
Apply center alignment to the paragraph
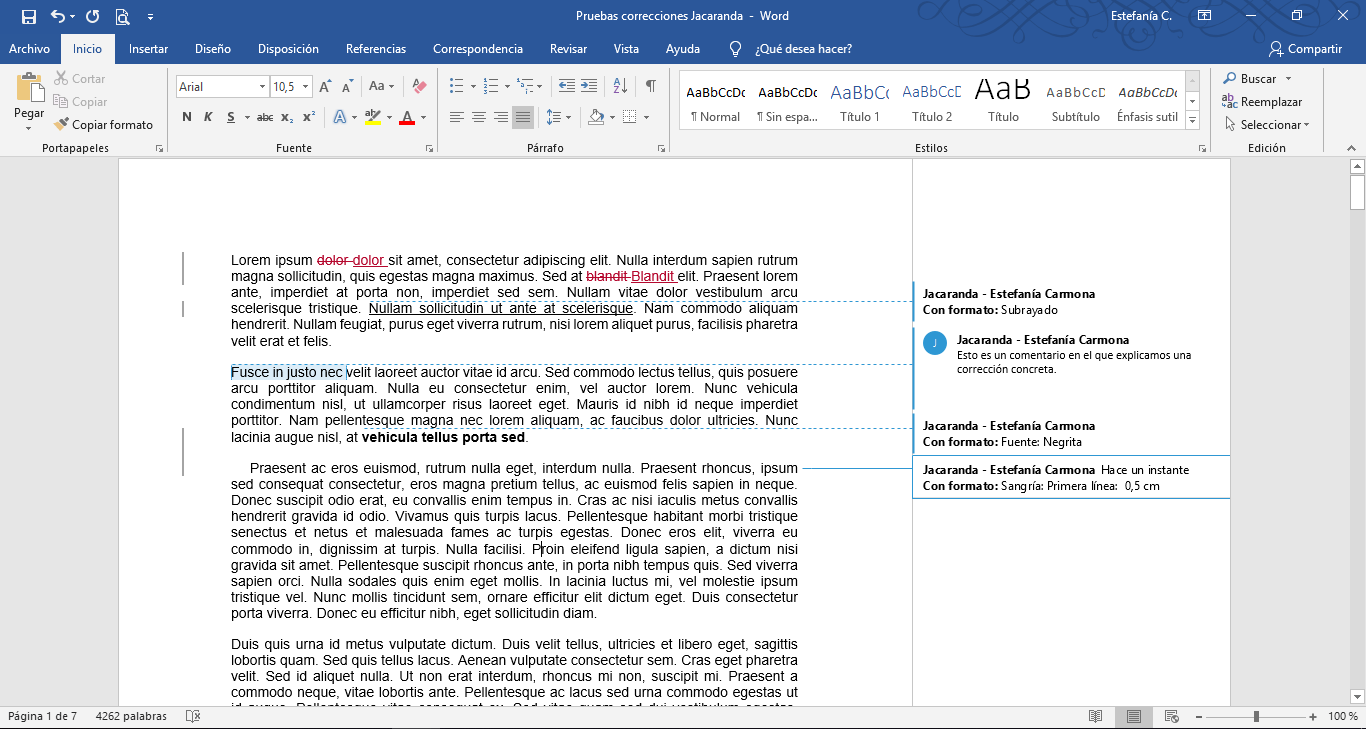[477, 116]
